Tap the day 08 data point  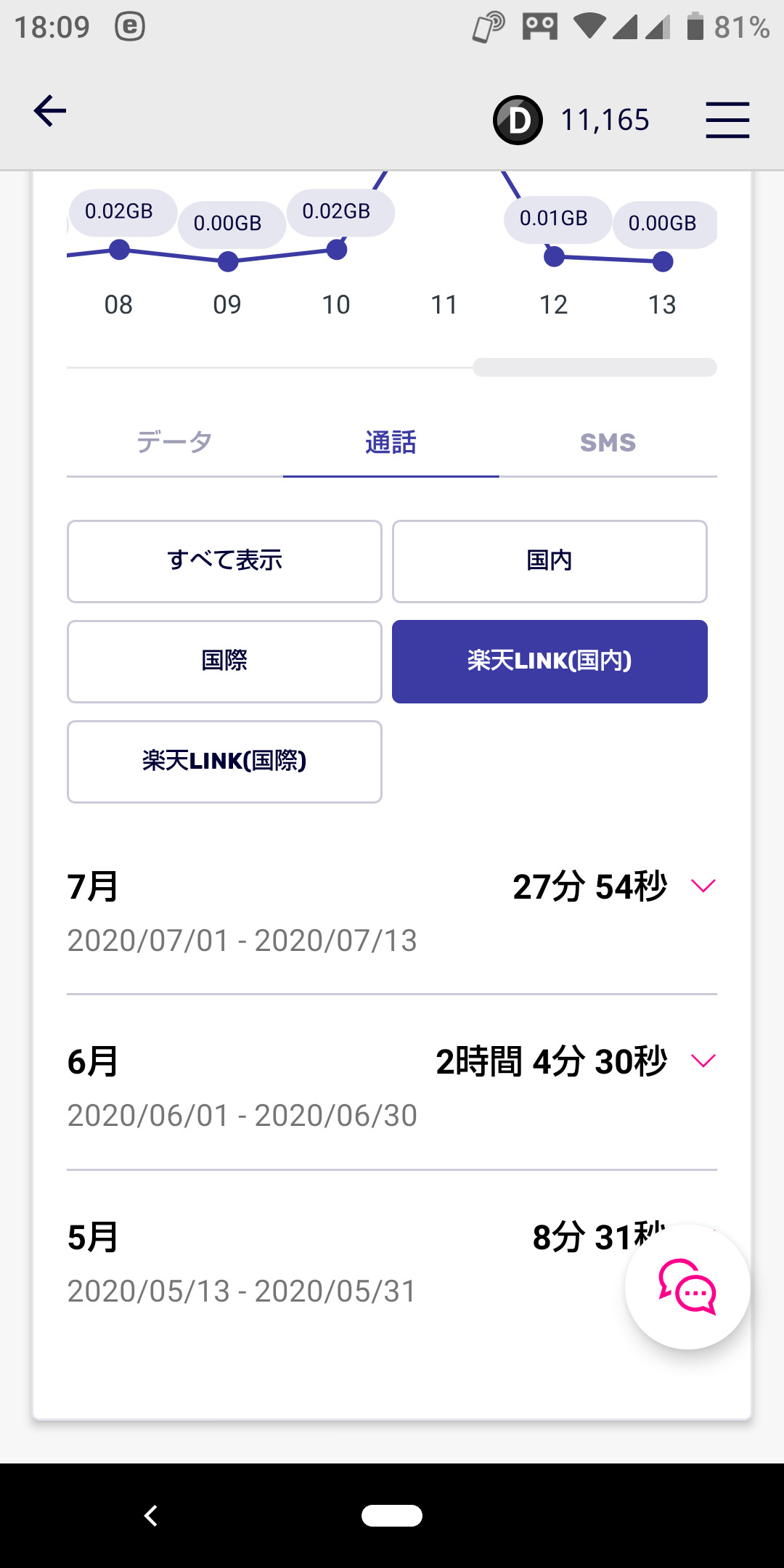119,250
